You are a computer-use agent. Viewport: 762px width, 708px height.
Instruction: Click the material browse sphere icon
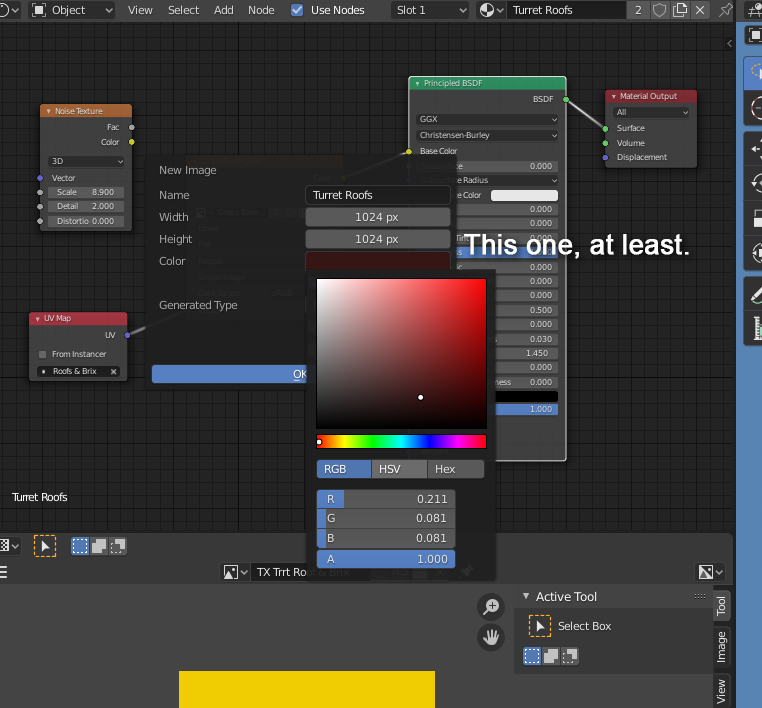tap(491, 10)
